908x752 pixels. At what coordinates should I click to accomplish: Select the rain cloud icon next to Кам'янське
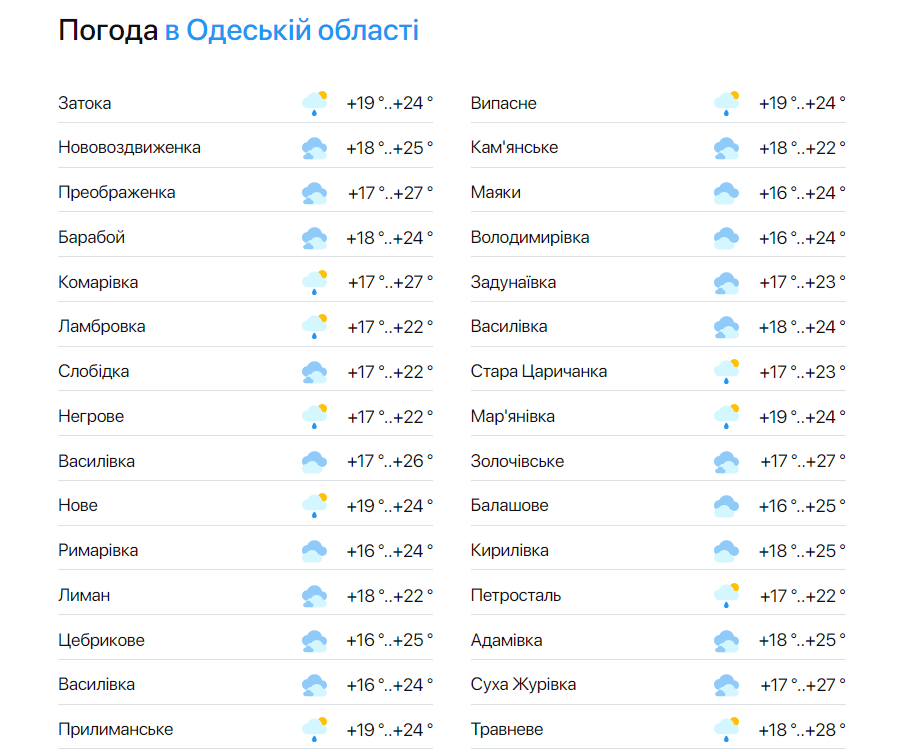726,146
